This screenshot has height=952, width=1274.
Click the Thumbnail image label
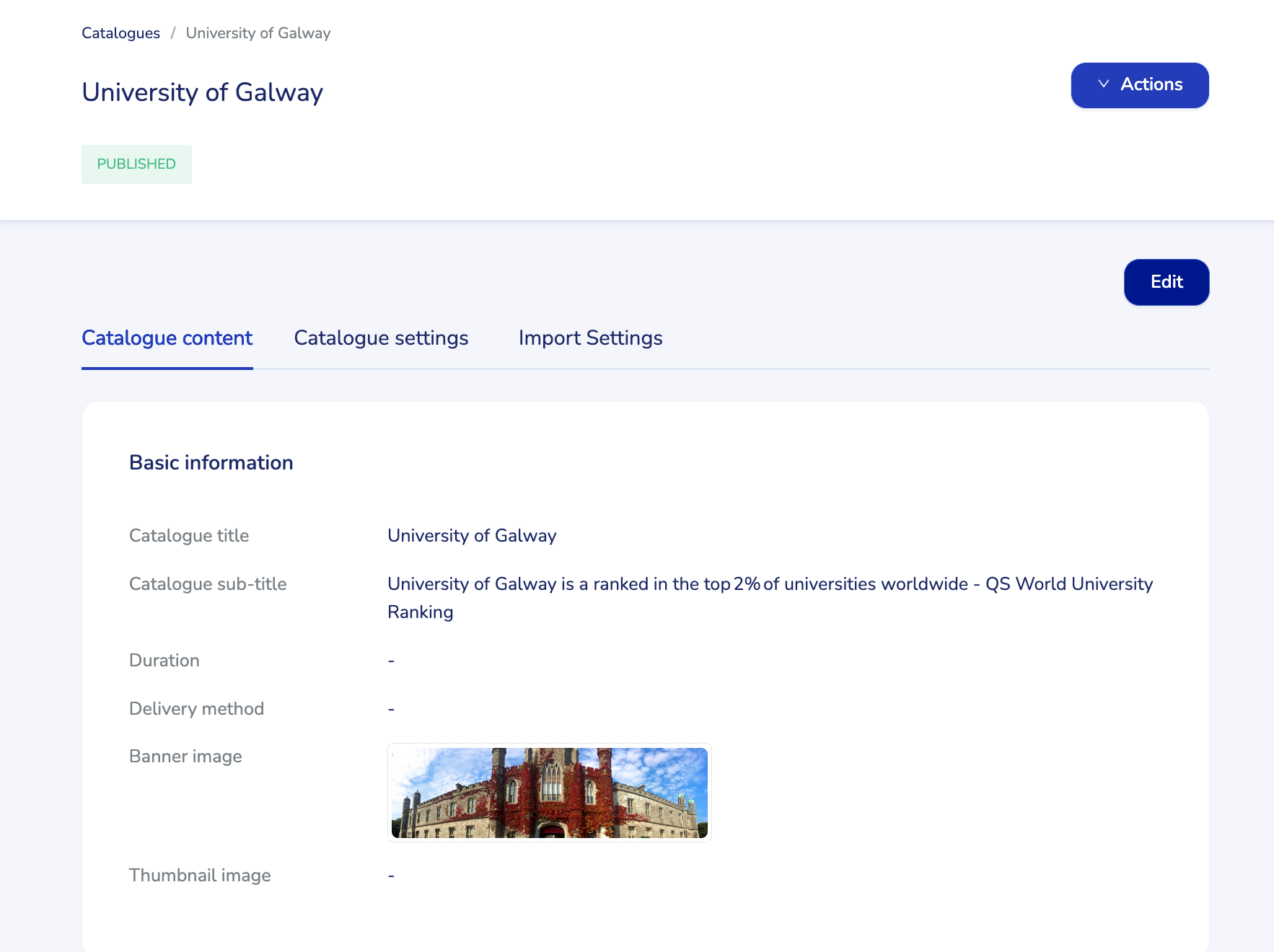pos(200,876)
